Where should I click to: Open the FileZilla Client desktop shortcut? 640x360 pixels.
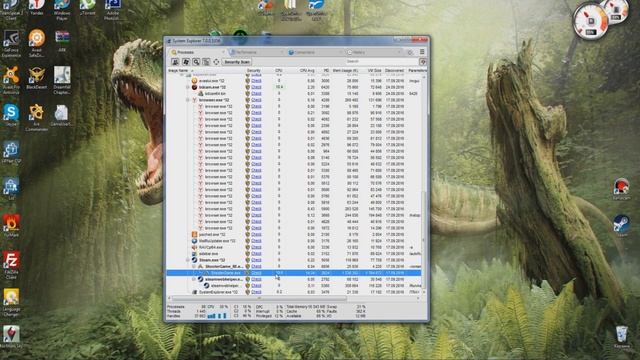click(x=11, y=265)
